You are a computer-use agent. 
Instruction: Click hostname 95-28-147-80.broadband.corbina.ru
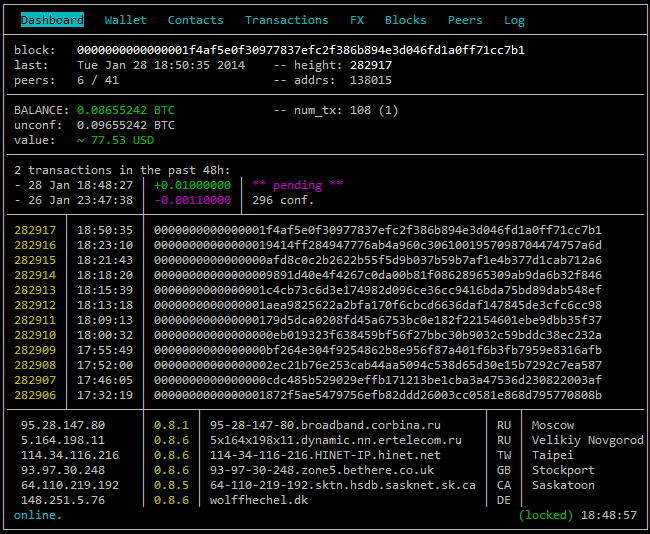pos(325,425)
